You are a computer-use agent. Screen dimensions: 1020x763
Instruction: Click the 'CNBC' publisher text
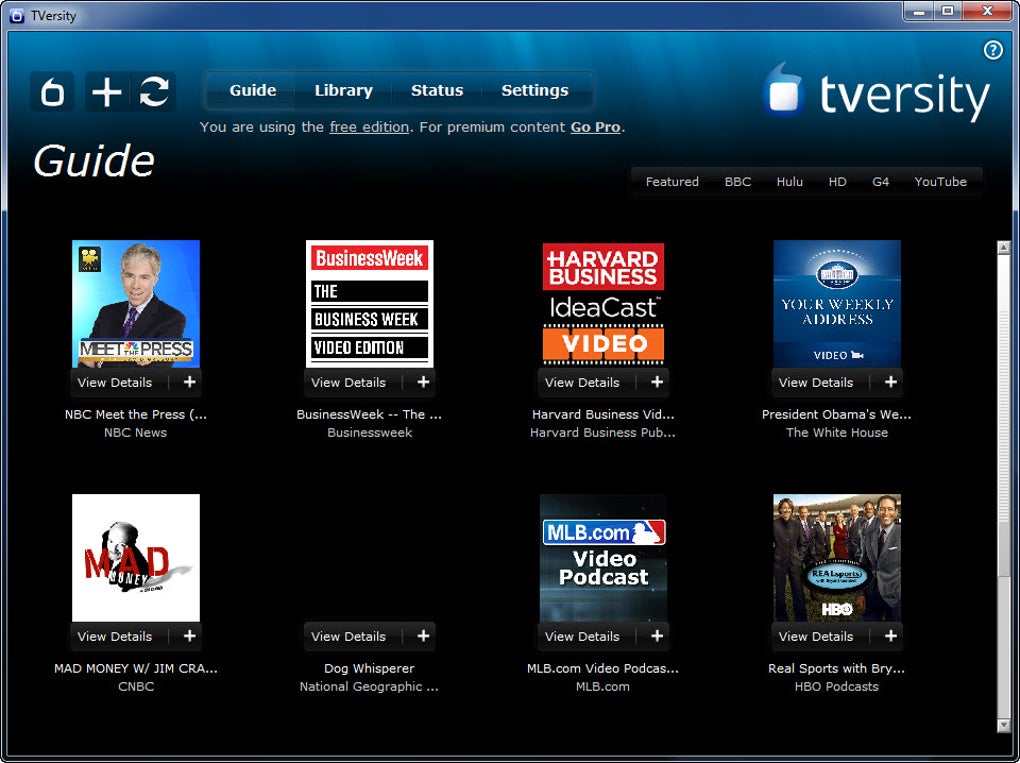point(136,686)
